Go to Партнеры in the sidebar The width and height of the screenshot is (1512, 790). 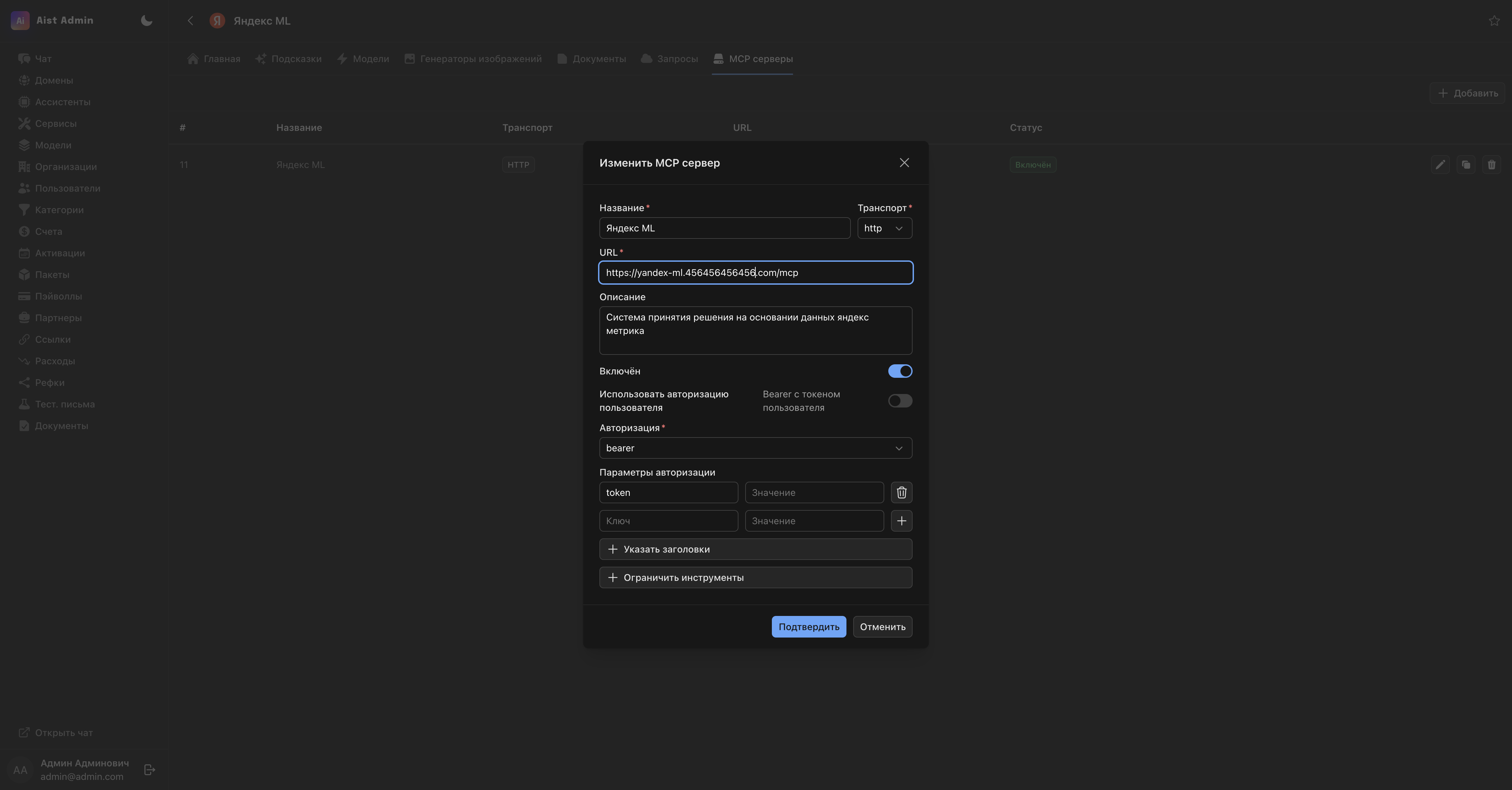point(50,318)
